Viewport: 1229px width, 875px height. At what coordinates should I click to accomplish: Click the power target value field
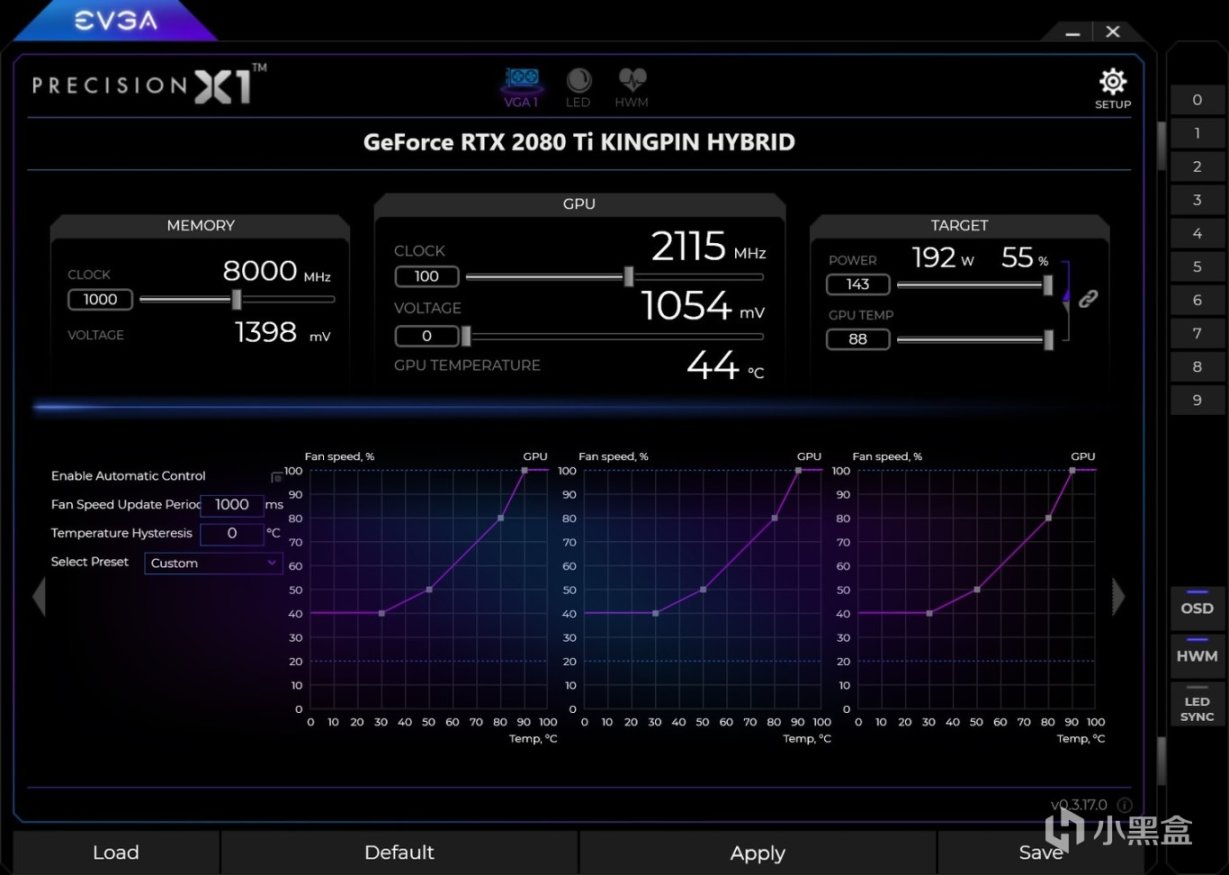858,285
